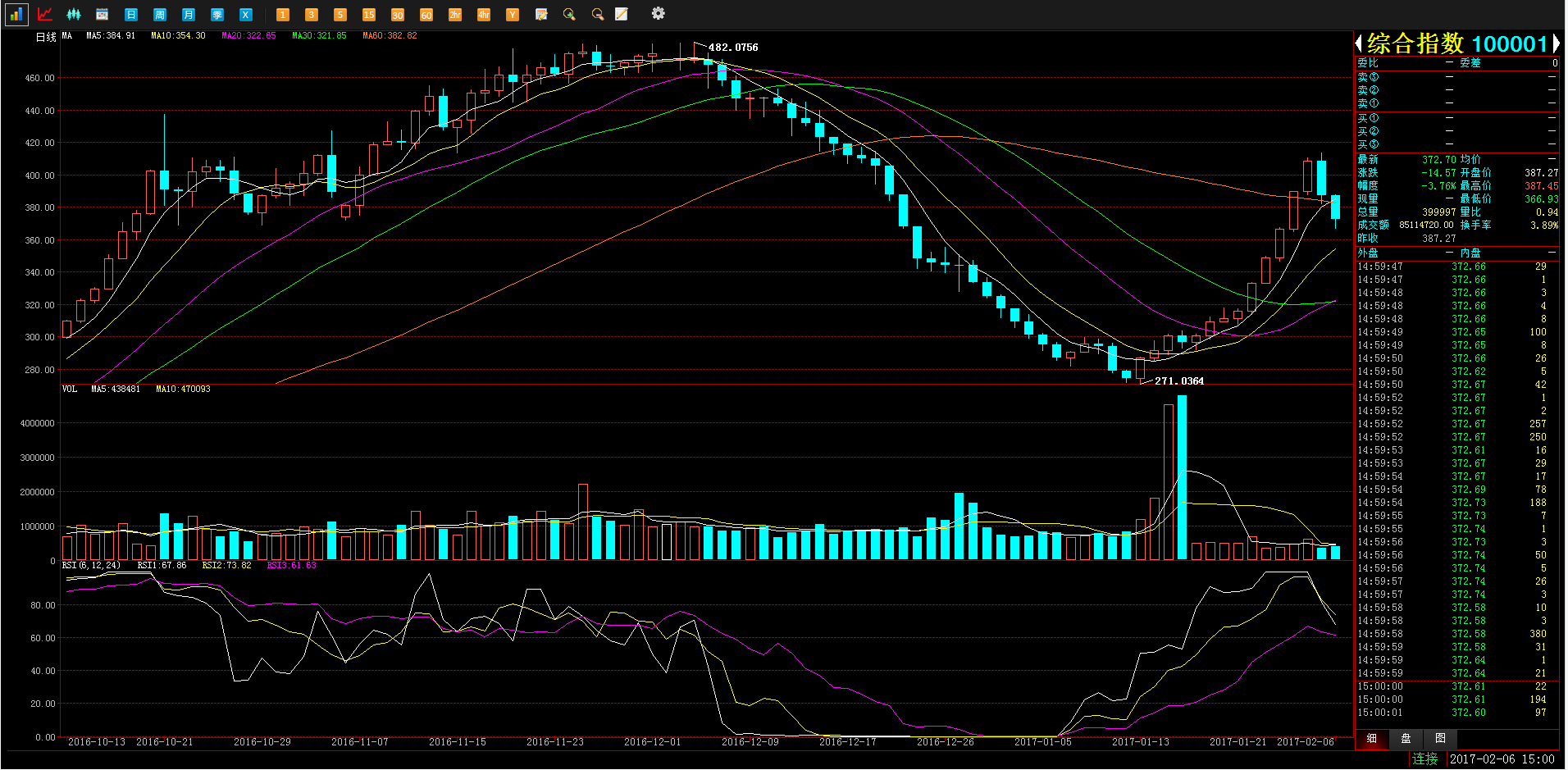Select the quarterly (季) period icon
Viewport: 1568px width, 770px height.
point(217,14)
